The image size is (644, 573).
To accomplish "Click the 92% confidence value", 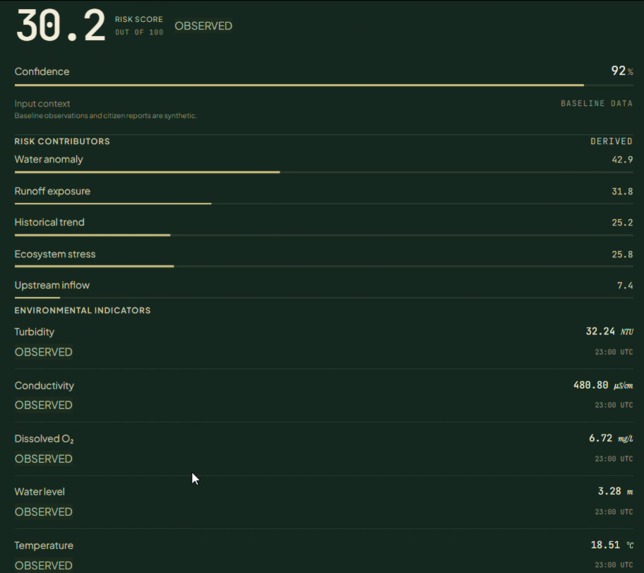I will [622, 71].
